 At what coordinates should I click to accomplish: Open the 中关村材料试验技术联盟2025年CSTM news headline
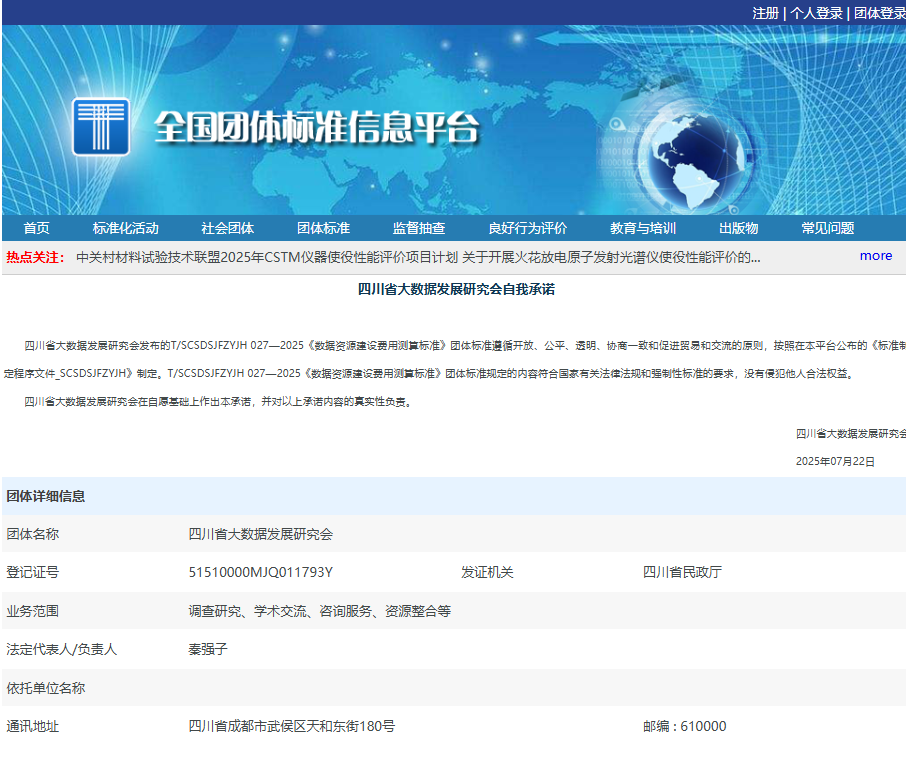tap(267, 257)
